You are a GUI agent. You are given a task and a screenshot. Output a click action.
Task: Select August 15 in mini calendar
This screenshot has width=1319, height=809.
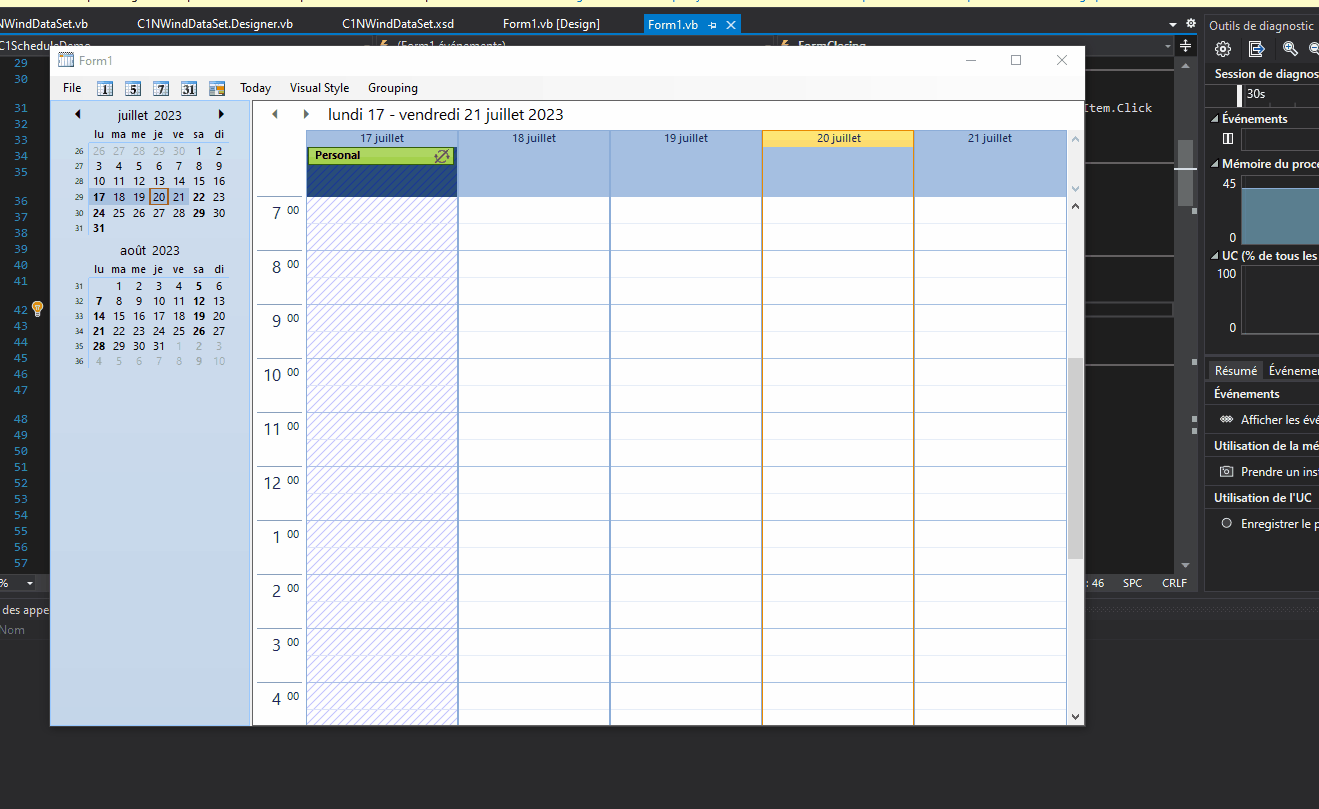pyautogui.click(x=119, y=316)
